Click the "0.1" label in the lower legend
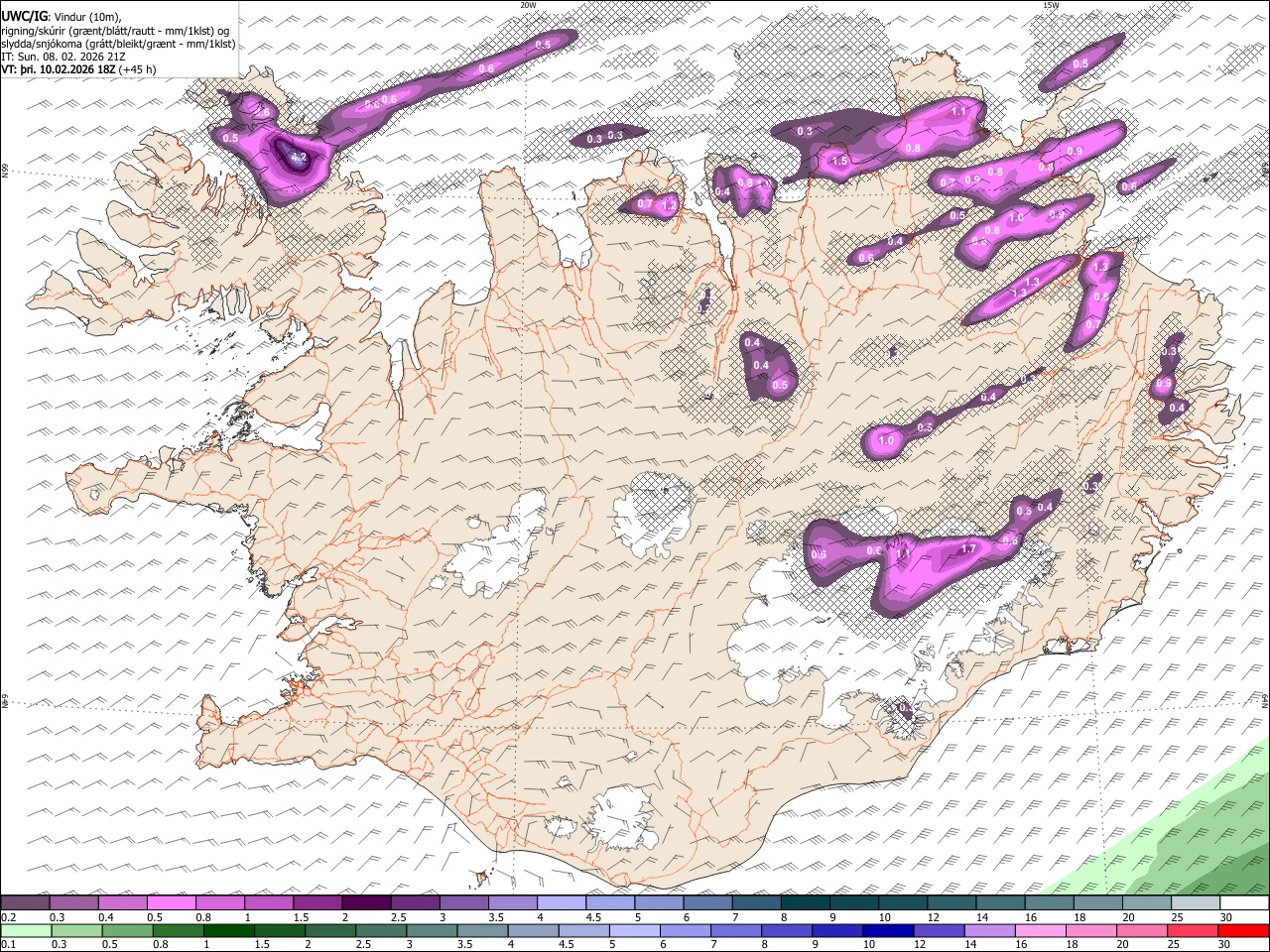This screenshot has width=1270, height=952. (8, 944)
